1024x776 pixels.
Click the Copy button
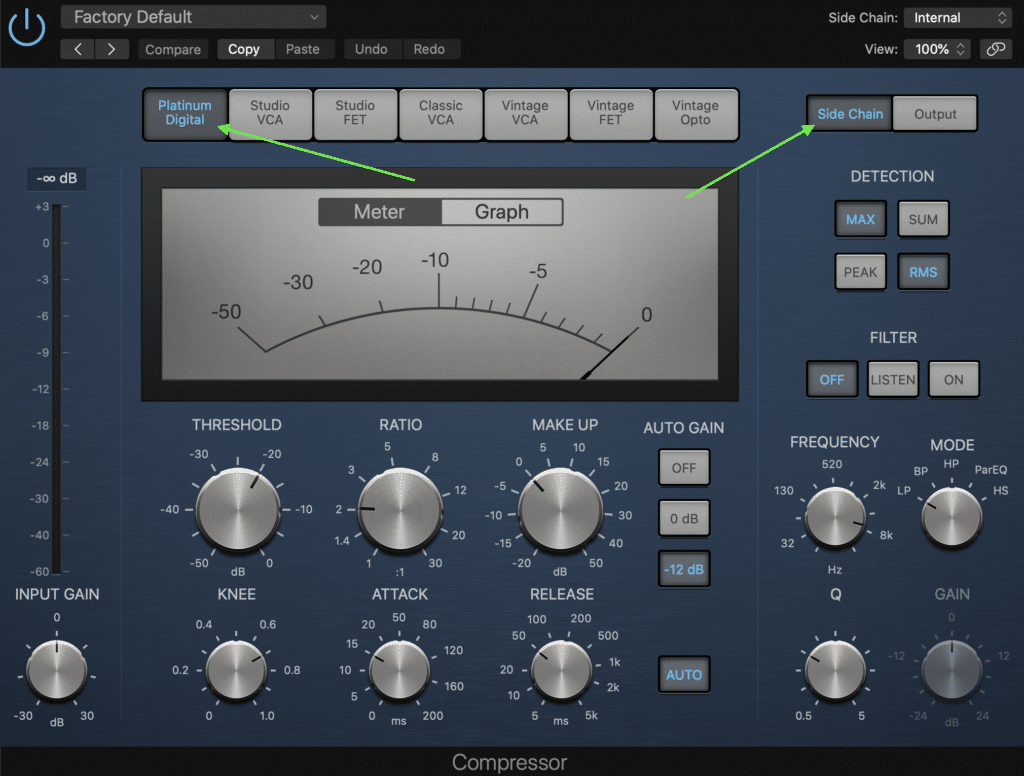[x=244, y=49]
